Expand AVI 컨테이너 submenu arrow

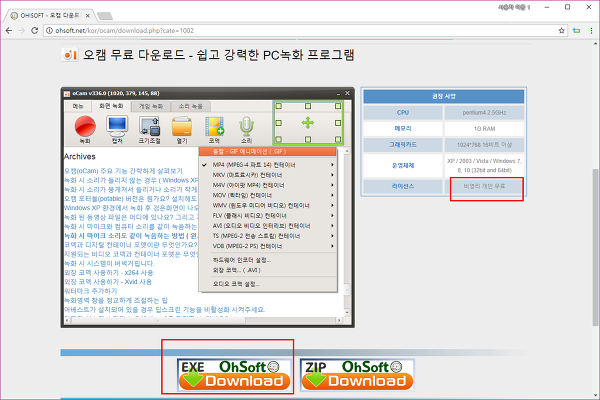click(x=332, y=226)
